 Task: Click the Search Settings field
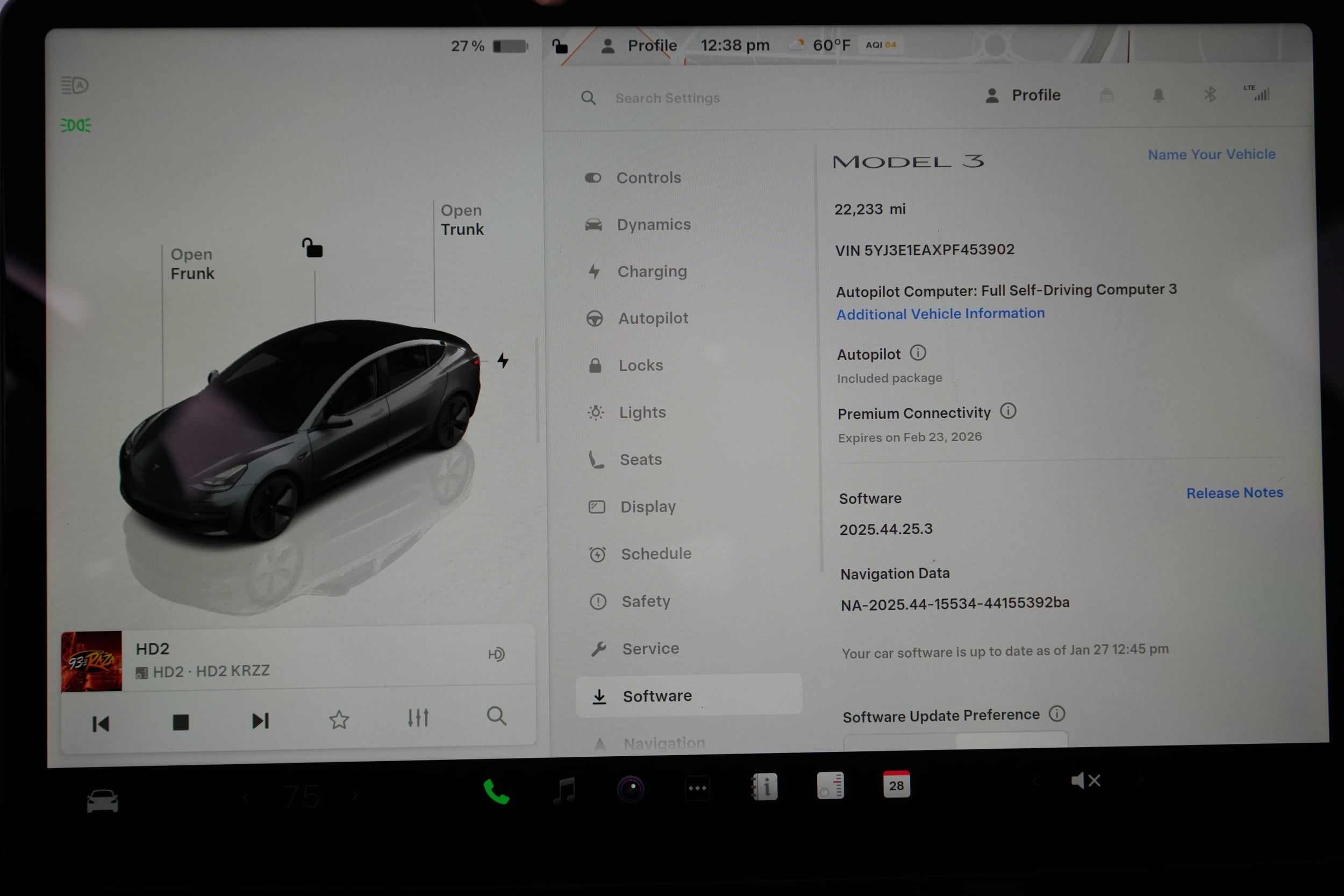tap(668, 98)
